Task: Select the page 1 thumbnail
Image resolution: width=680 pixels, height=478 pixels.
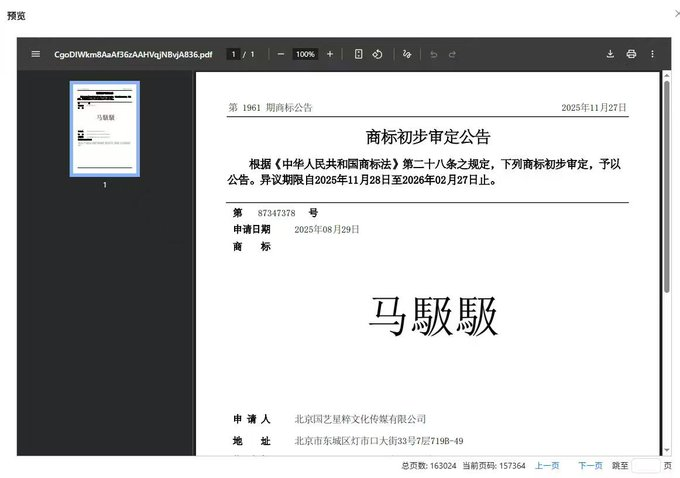Action: [105, 129]
